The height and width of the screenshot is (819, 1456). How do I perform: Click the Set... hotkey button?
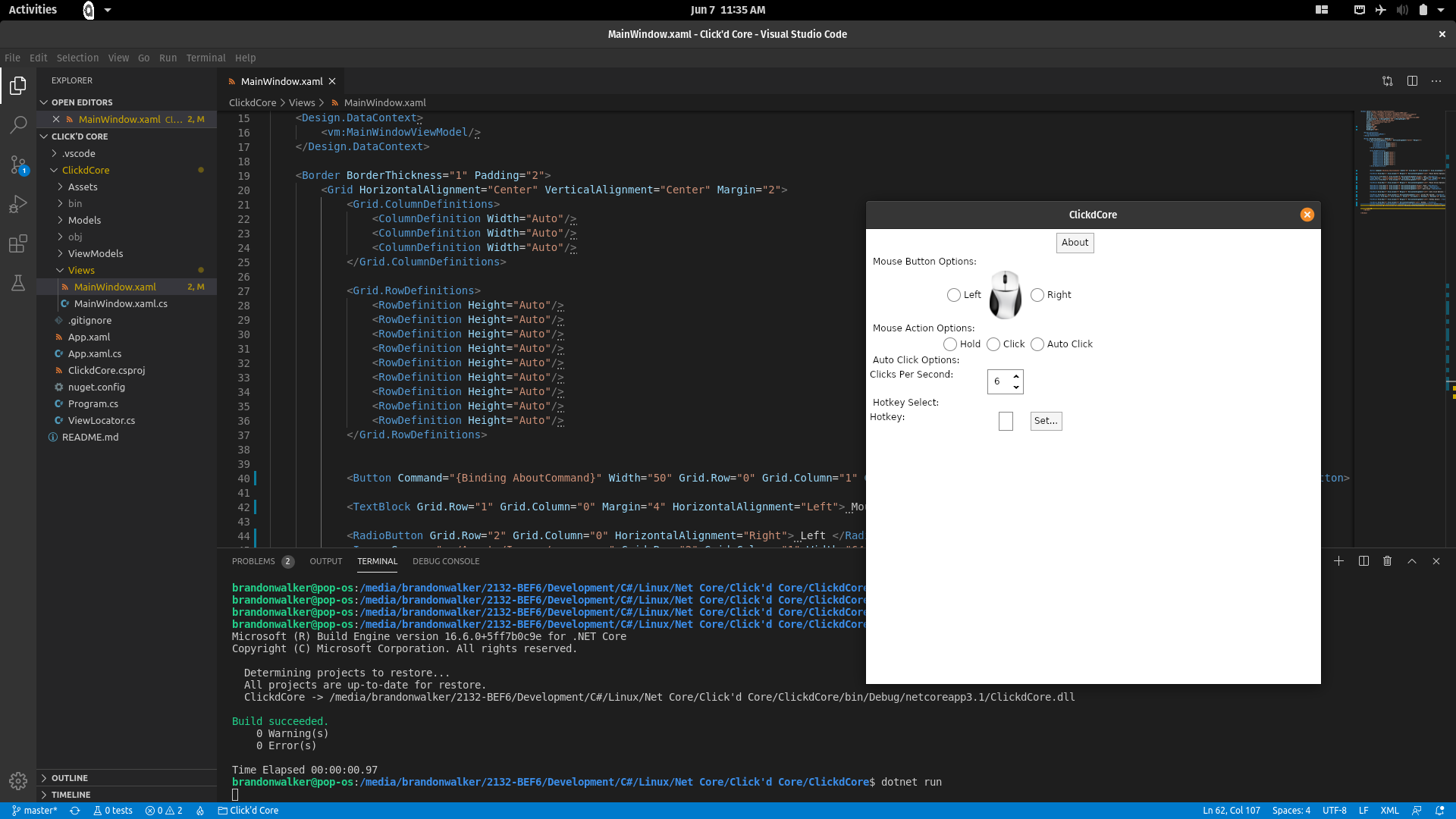pos(1046,421)
